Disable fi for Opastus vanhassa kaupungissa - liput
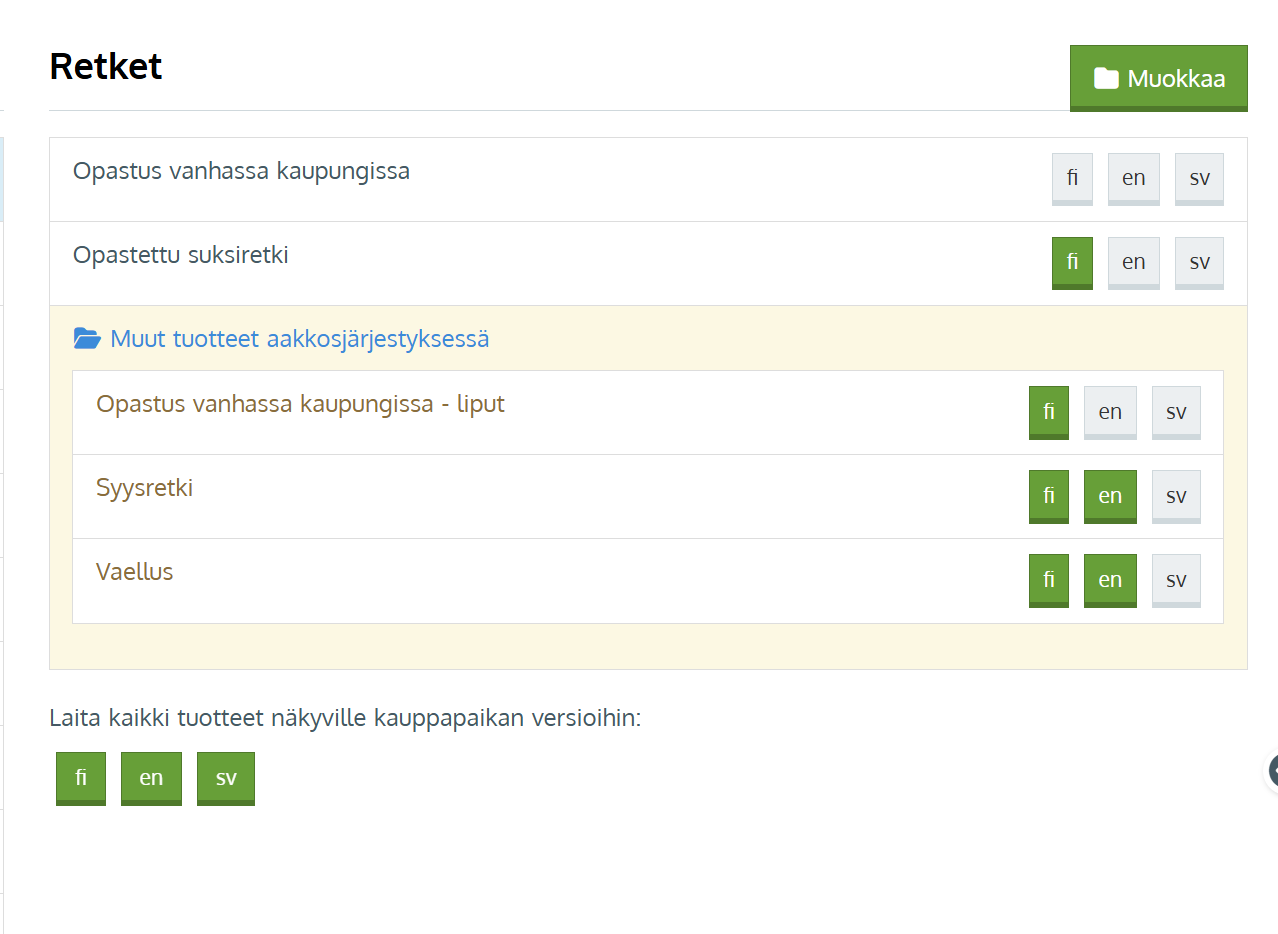The height and width of the screenshot is (934, 1278). [1048, 411]
